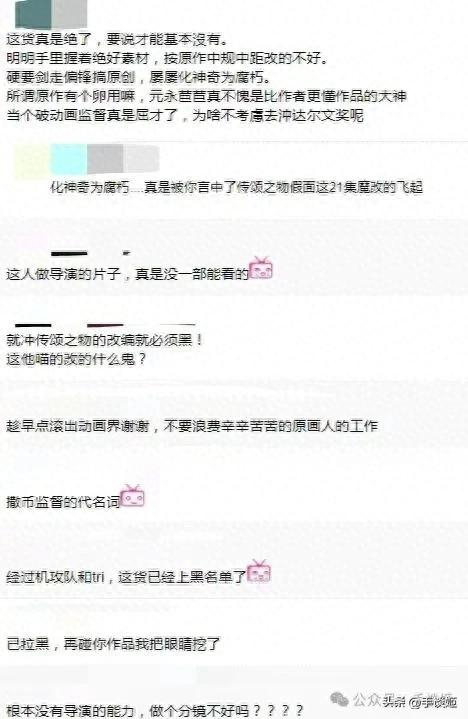Click the 公众号 watermark text

(x=405, y=701)
